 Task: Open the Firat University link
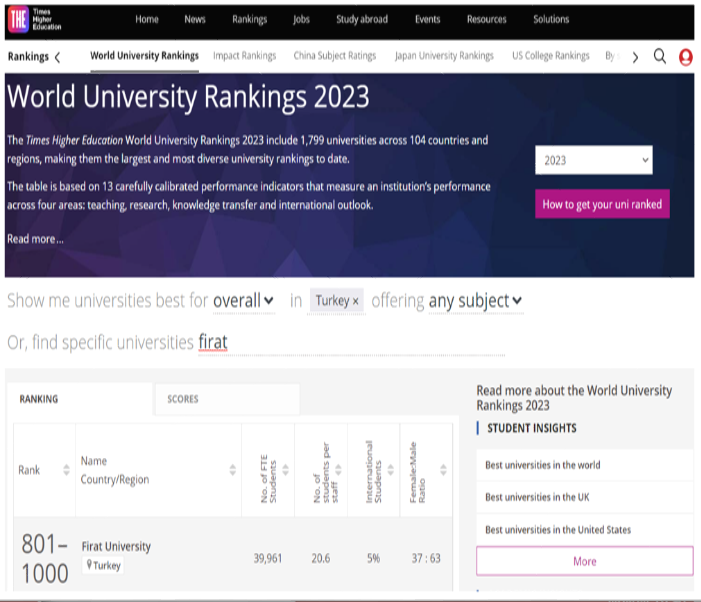pyautogui.click(x=116, y=546)
